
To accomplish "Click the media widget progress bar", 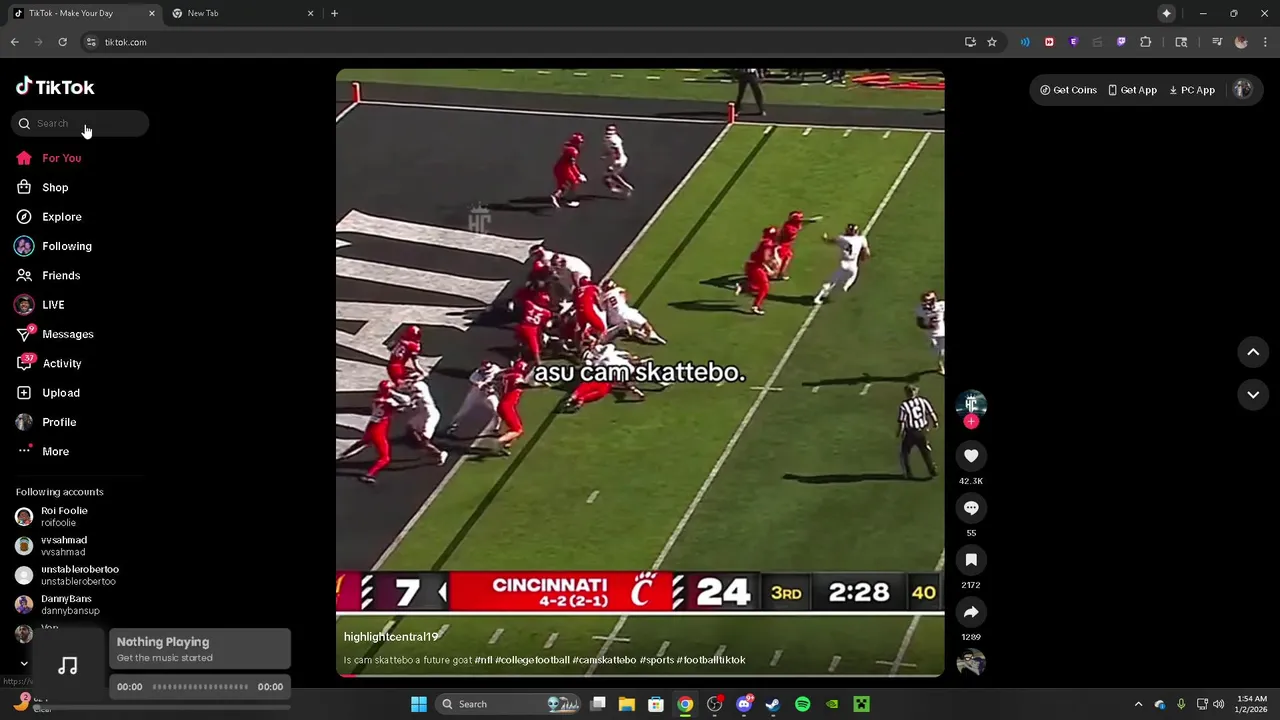I will (x=200, y=687).
